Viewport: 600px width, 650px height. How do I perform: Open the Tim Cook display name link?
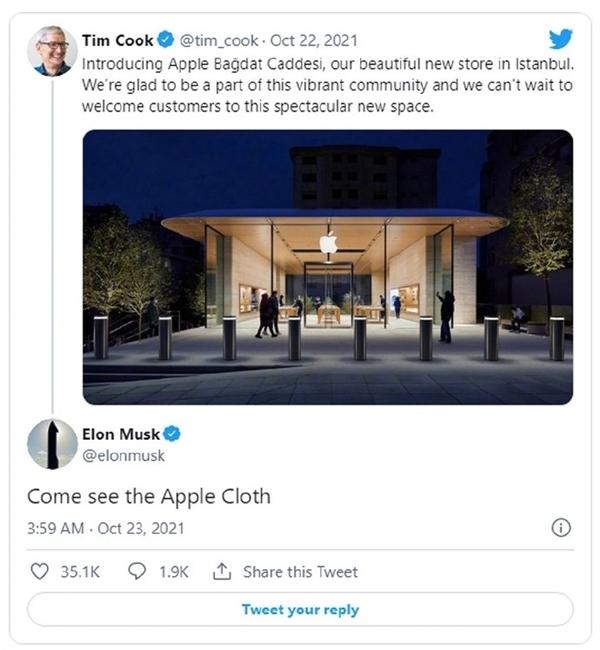pyautogui.click(x=118, y=40)
